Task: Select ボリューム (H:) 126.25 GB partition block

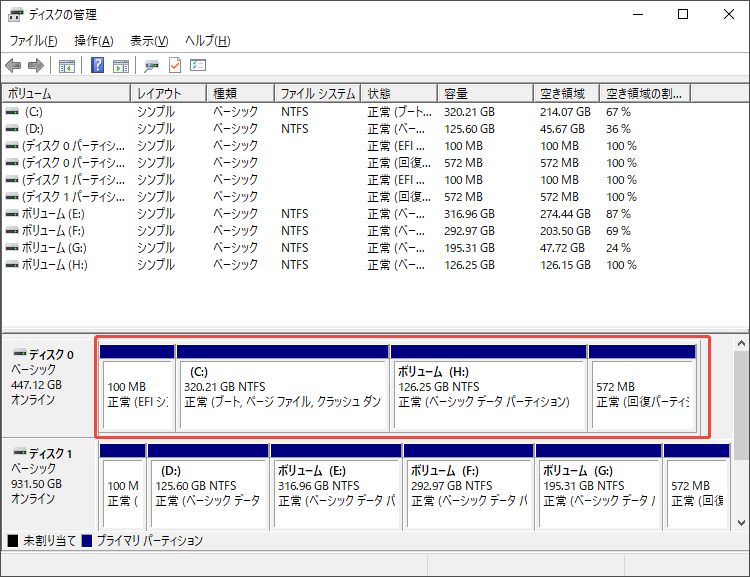Action: pos(488,388)
